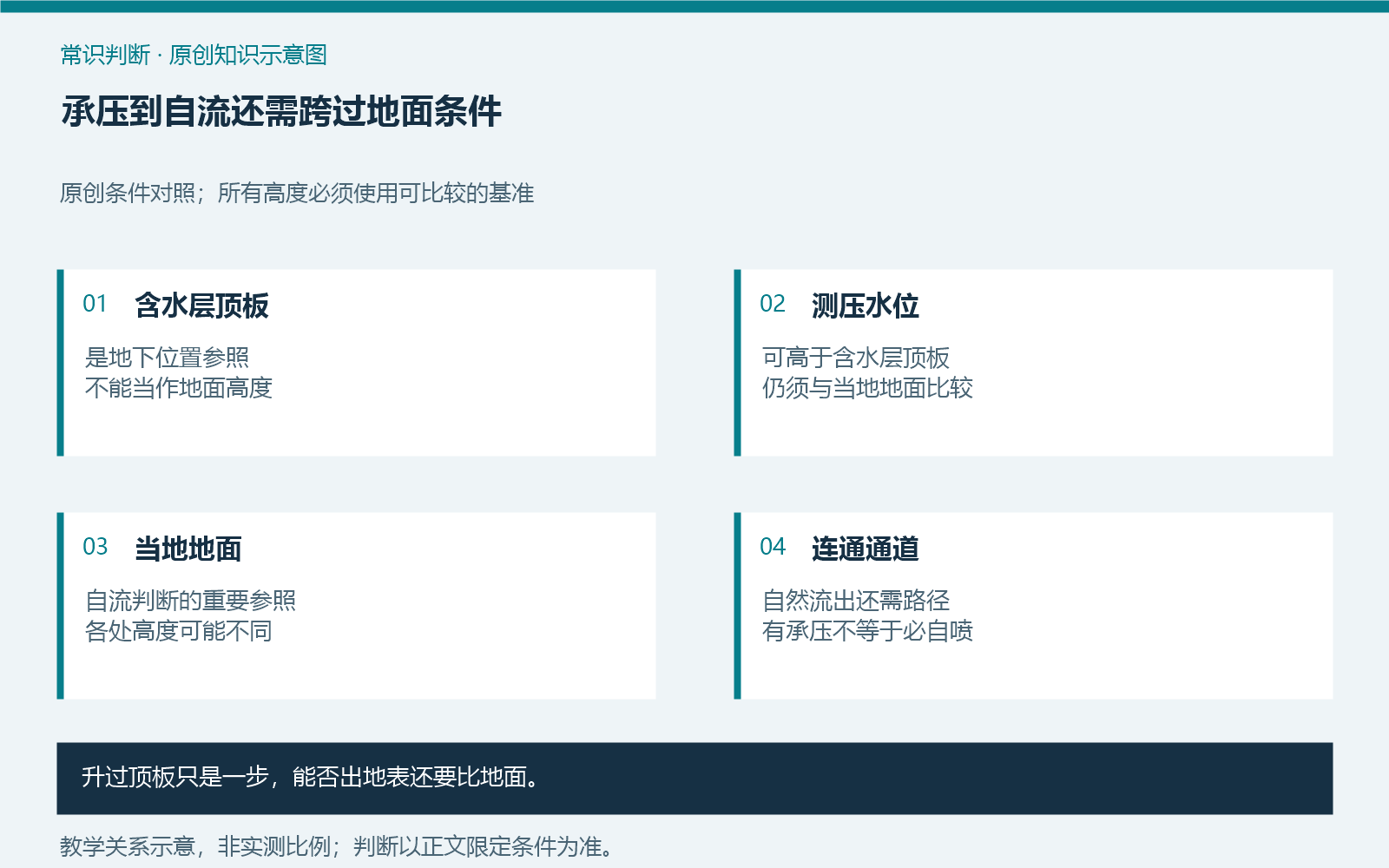
Task: Click the line 不能当作地面高度
Action: 179,388
